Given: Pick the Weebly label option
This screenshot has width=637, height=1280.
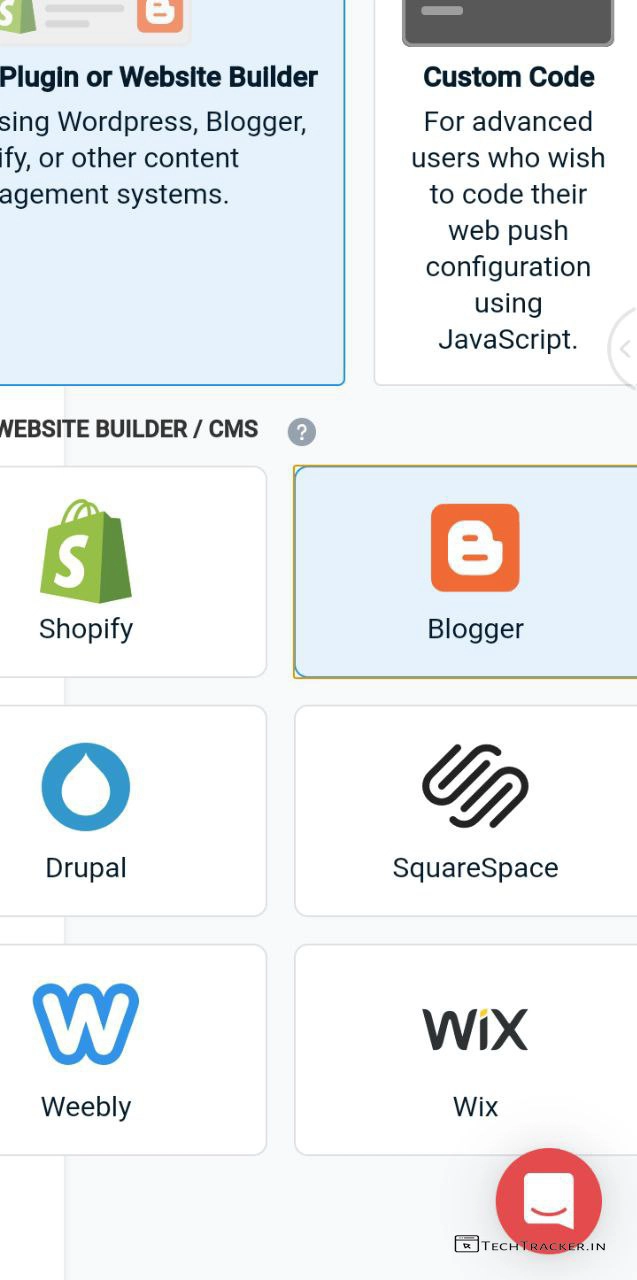Looking at the screenshot, I should coord(86,1107).
